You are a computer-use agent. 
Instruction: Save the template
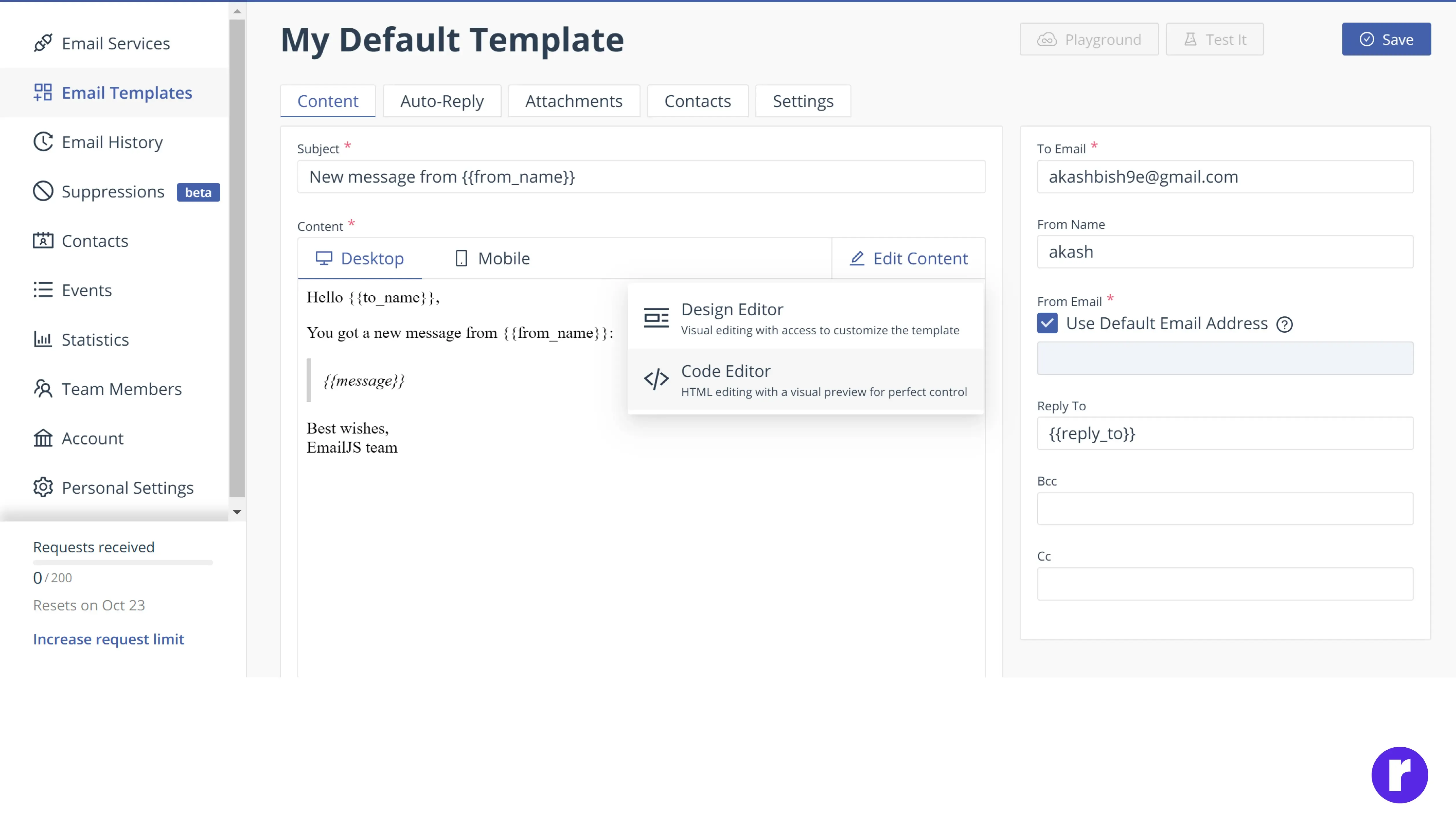pos(1386,39)
